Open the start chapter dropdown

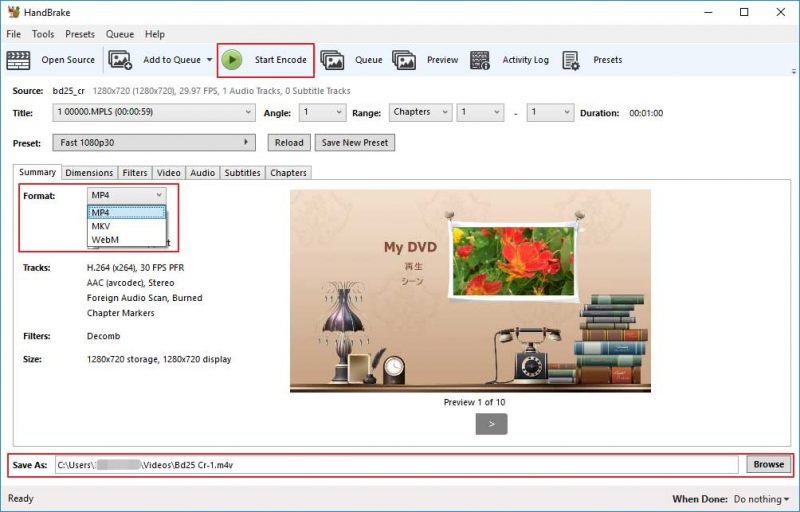(480, 112)
